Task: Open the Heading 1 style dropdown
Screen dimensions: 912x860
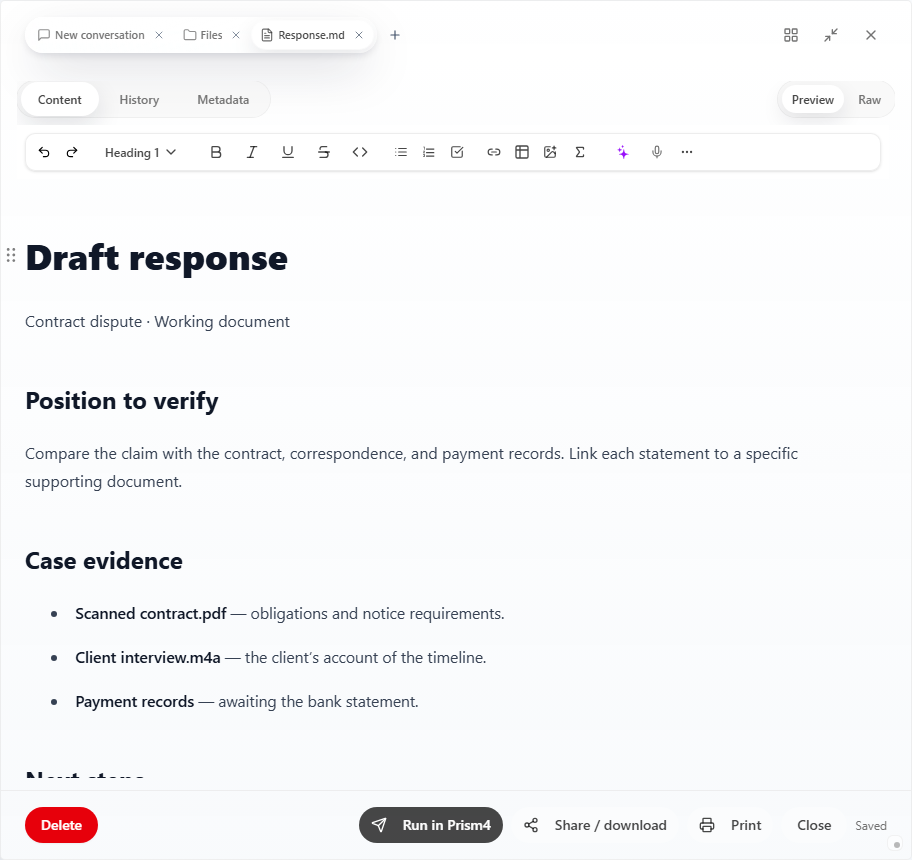Action: [140, 152]
